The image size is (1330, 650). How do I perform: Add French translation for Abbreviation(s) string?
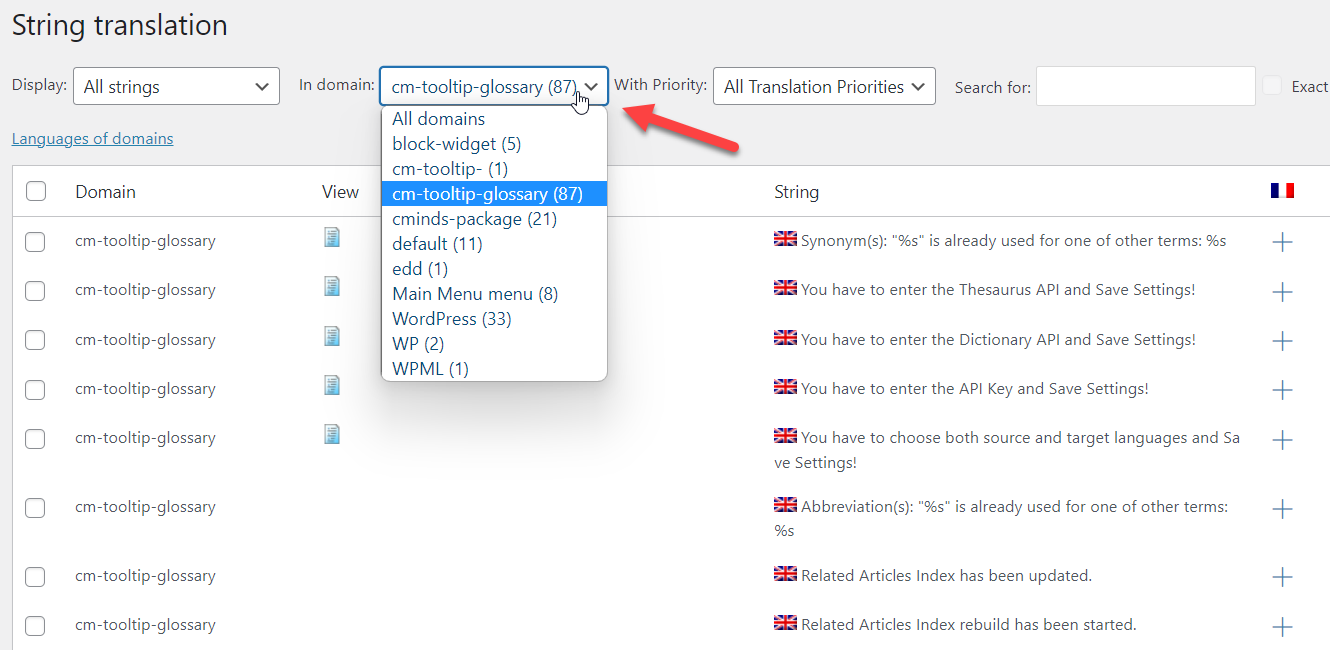pyautogui.click(x=1282, y=509)
